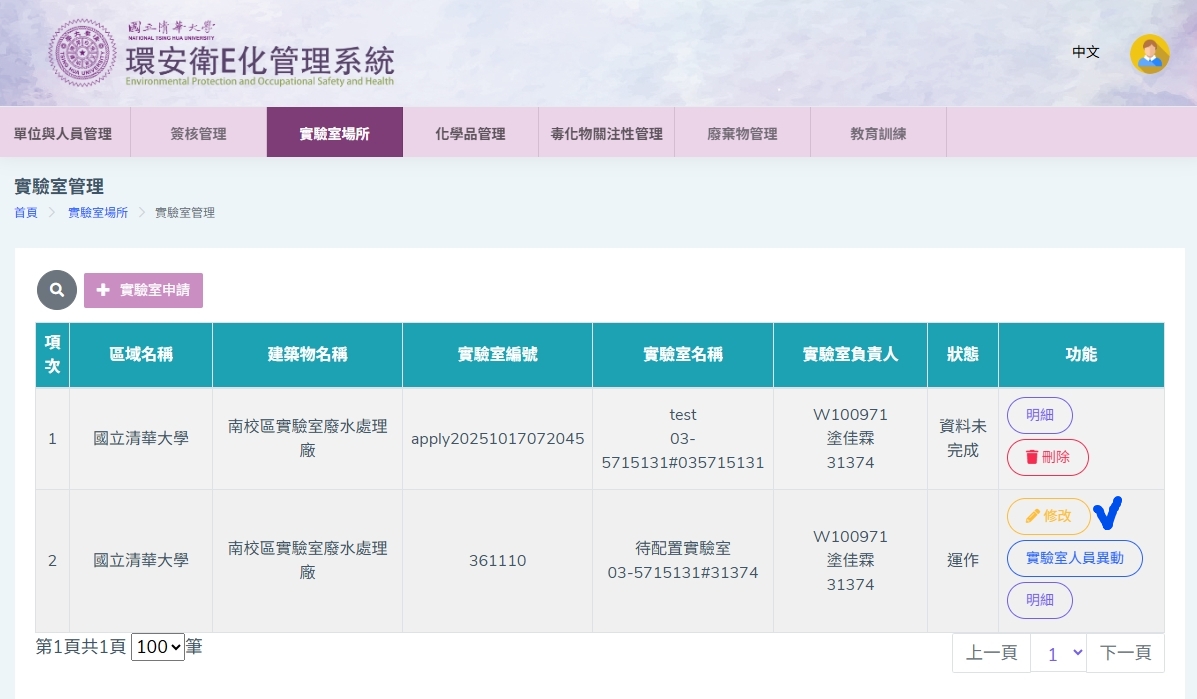
Task: Delete the test laboratory entry
Action: tap(1047, 457)
